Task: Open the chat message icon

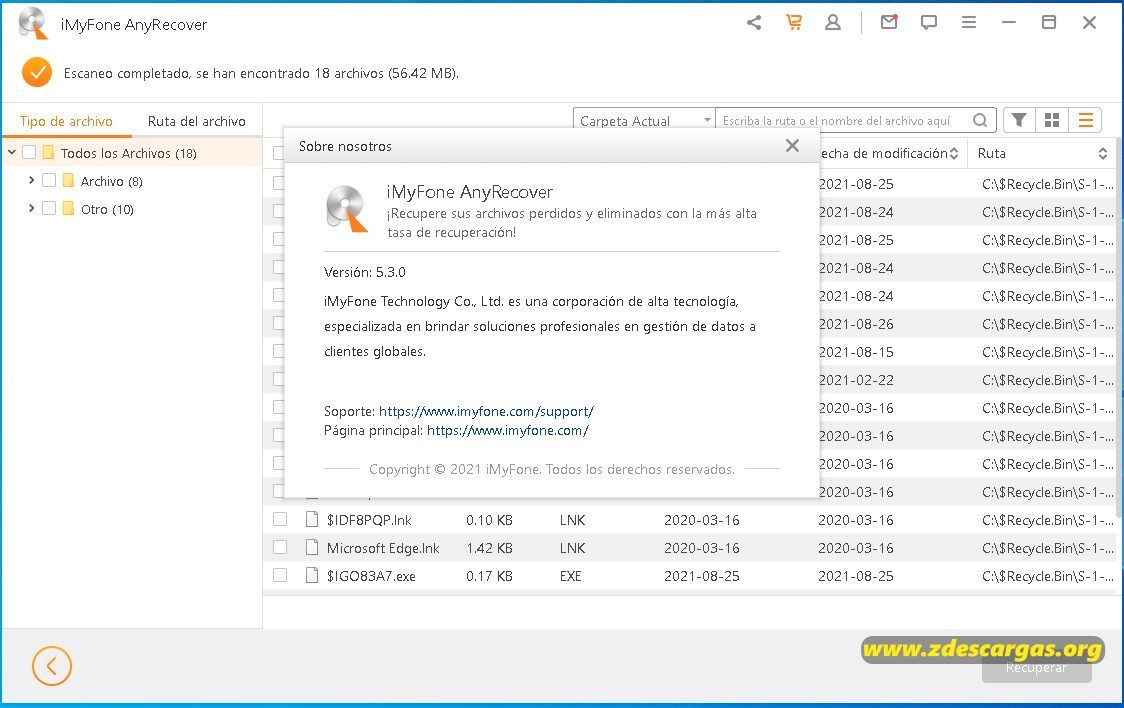Action: coord(929,23)
